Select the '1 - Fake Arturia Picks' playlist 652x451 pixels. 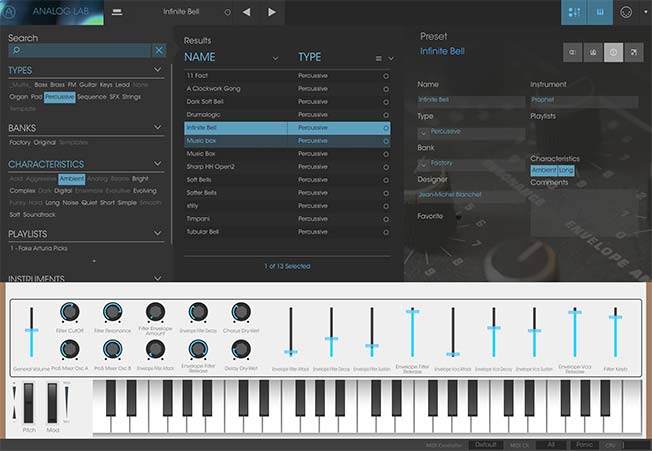tap(39, 249)
